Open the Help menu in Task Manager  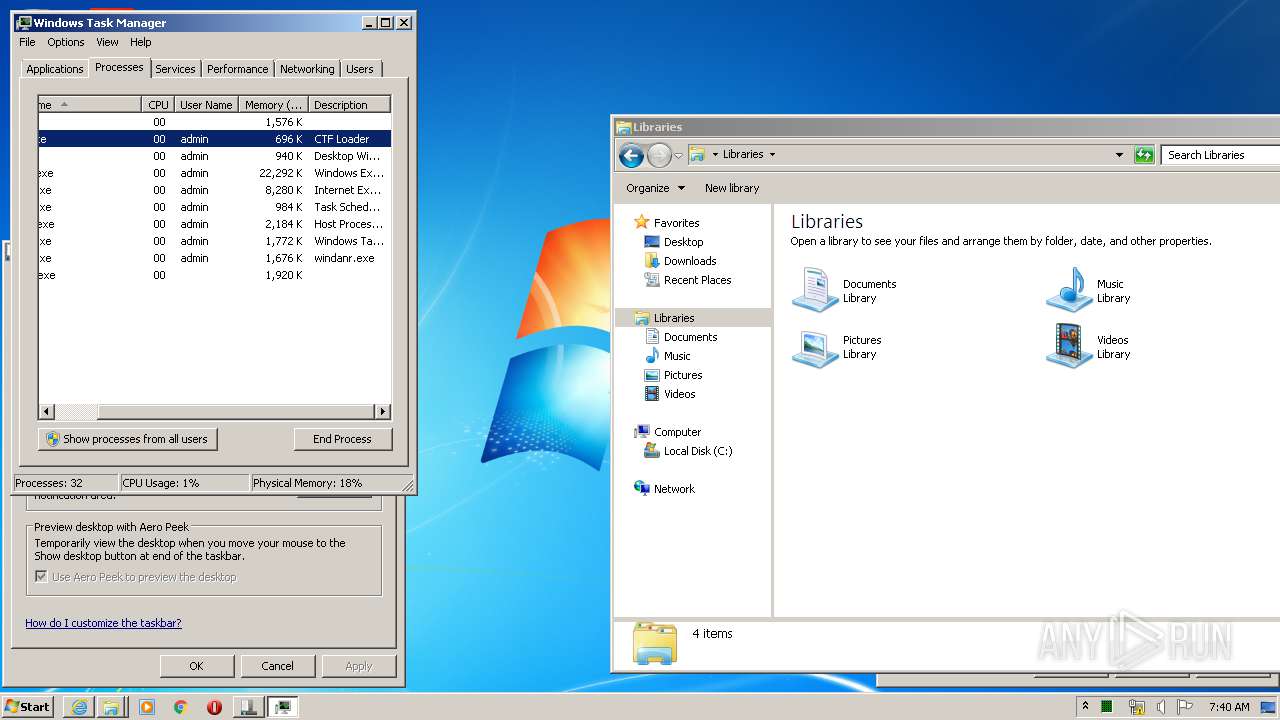pos(141,42)
